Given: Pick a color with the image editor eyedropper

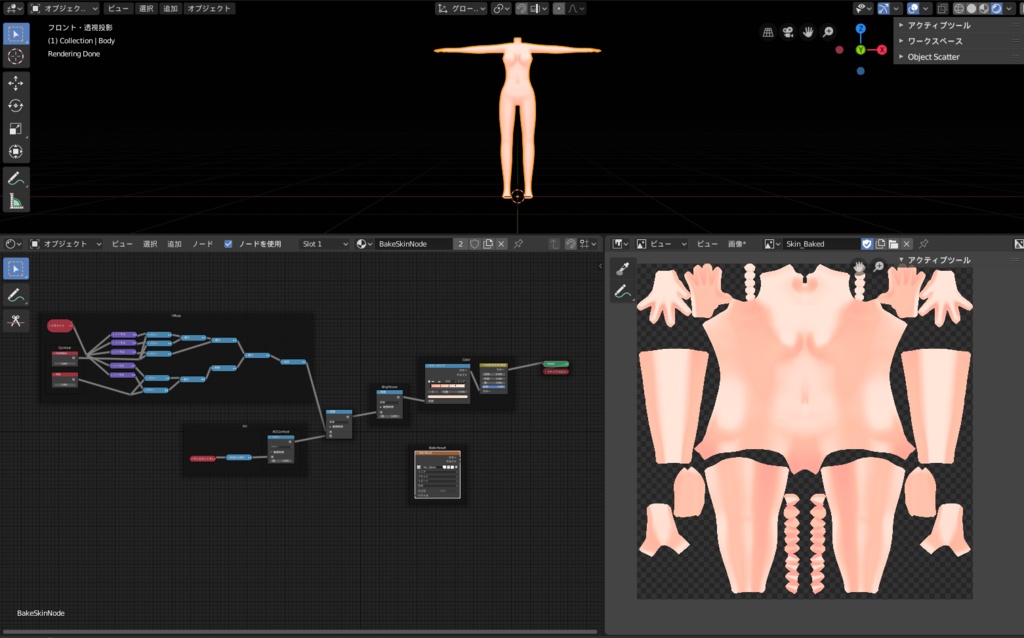Looking at the screenshot, I should (622, 267).
